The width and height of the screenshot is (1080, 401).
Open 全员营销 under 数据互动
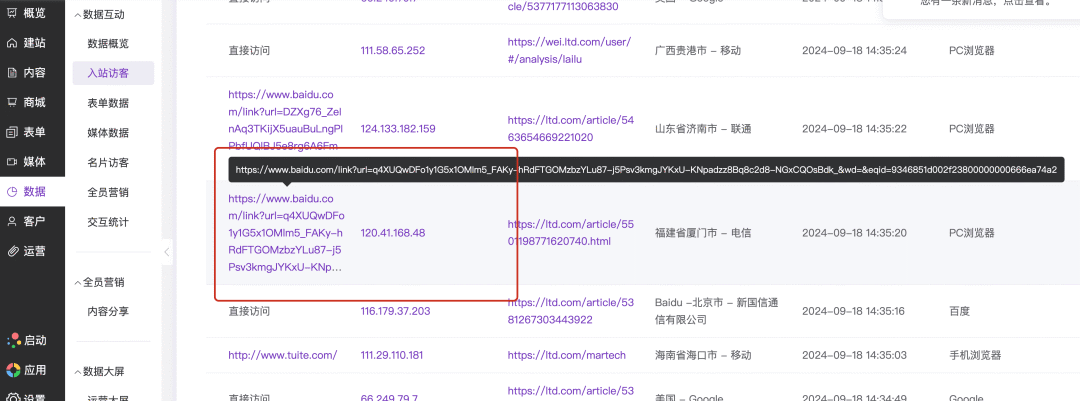[108, 192]
